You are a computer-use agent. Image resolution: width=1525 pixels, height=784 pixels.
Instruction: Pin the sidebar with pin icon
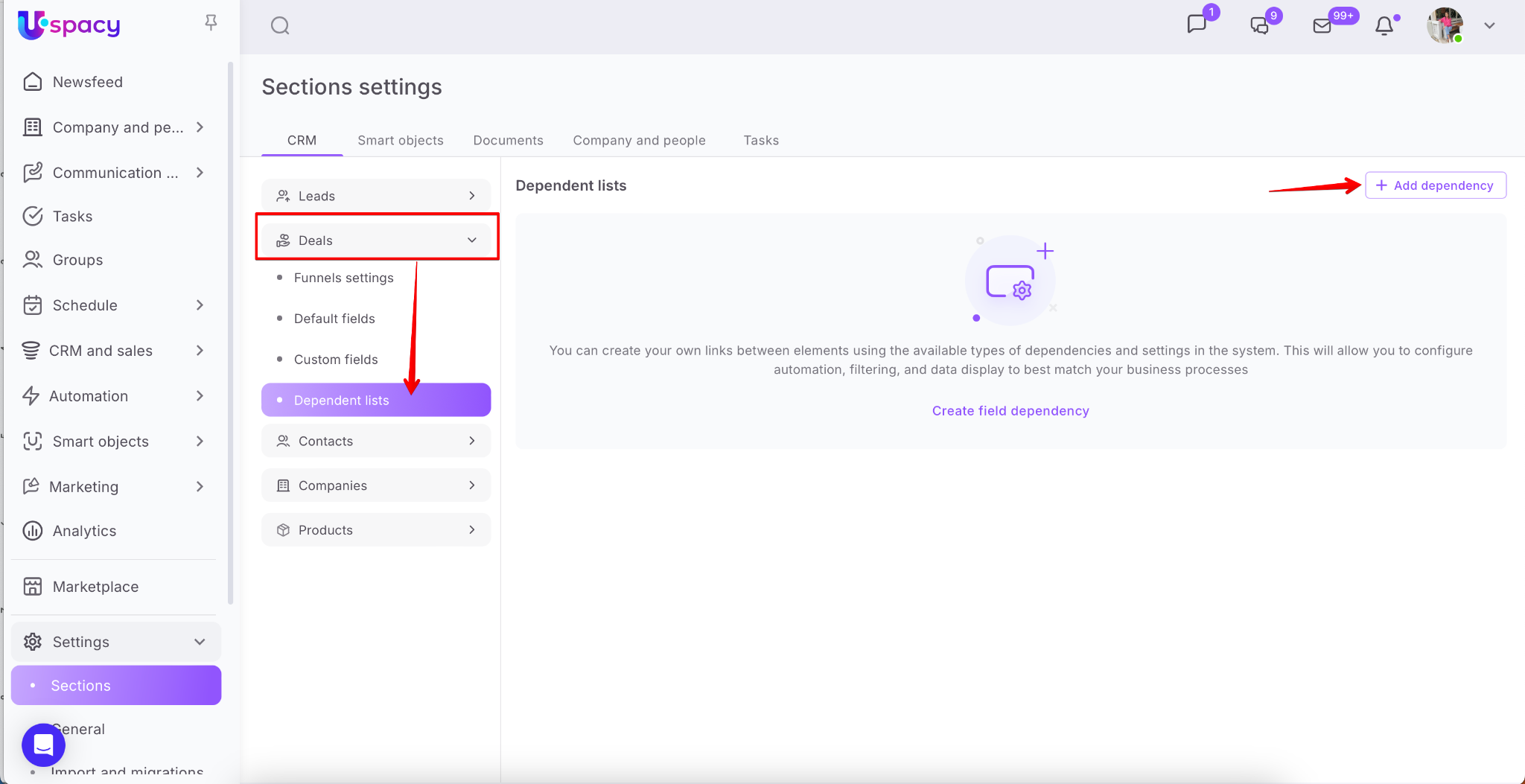tap(211, 23)
